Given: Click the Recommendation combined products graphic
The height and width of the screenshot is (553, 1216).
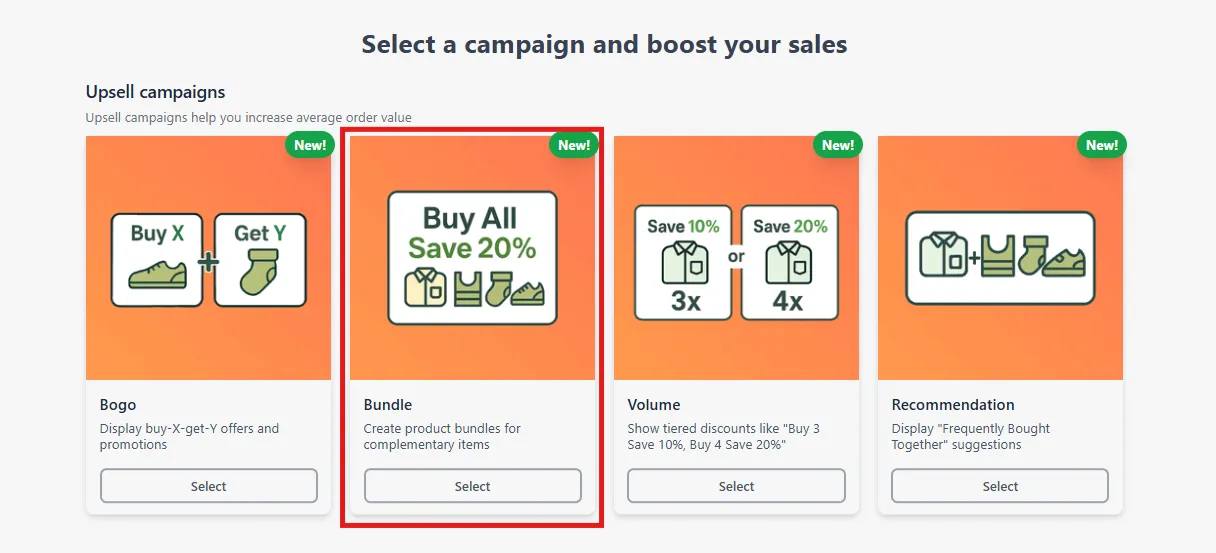Looking at the screenshot, I should click(1000, 258).
